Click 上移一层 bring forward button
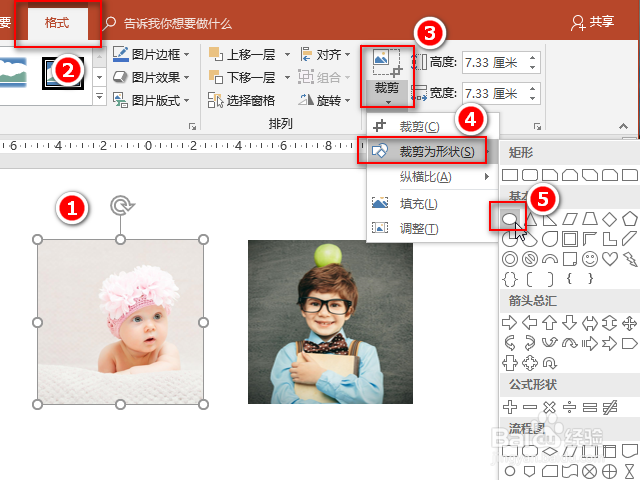This screenshot has height=480, width=640. click(243, 54)
